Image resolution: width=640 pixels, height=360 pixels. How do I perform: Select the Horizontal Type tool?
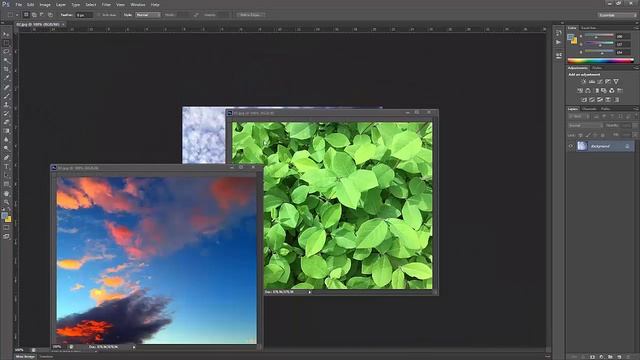click(6, 167)
